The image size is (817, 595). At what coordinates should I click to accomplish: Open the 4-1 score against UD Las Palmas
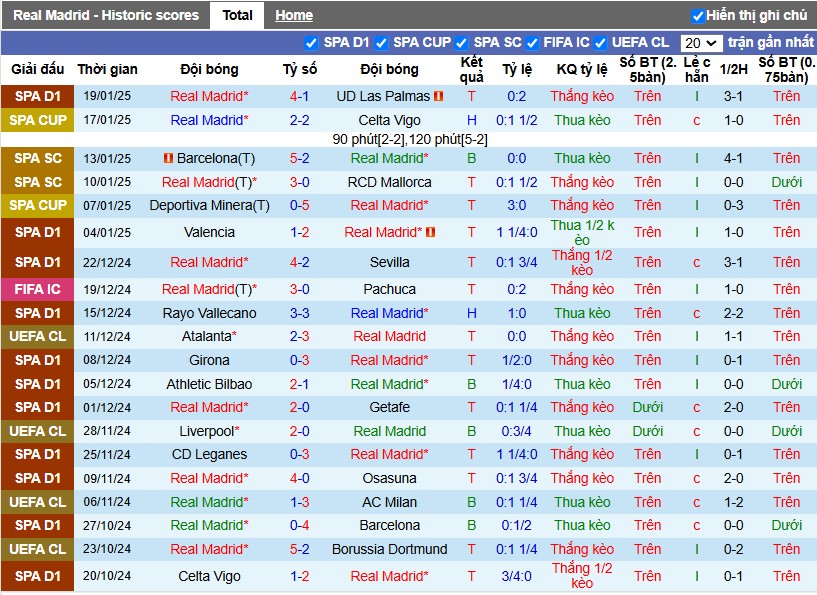(x=300, y=96)
